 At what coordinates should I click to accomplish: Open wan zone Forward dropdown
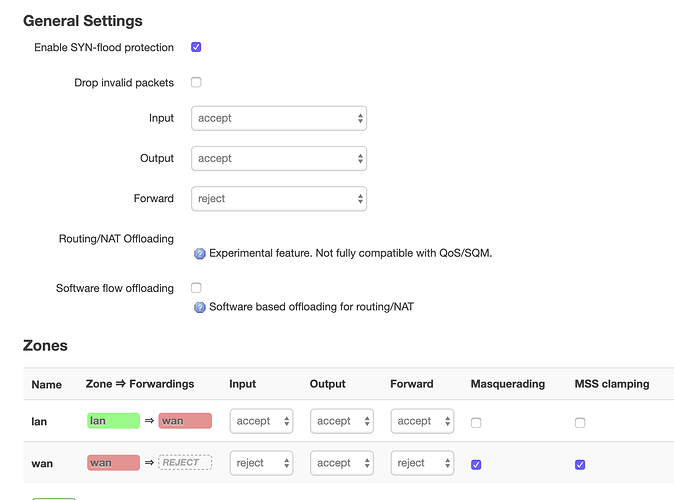click(422, 463)
